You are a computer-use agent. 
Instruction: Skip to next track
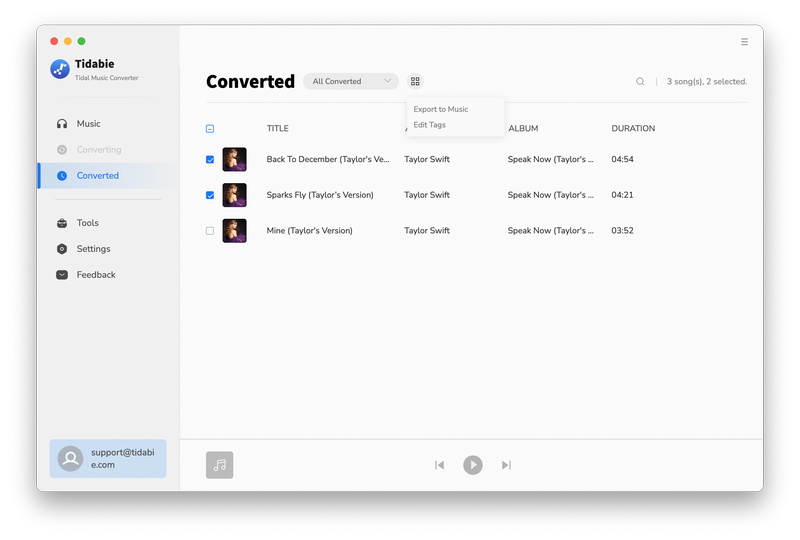506,465
